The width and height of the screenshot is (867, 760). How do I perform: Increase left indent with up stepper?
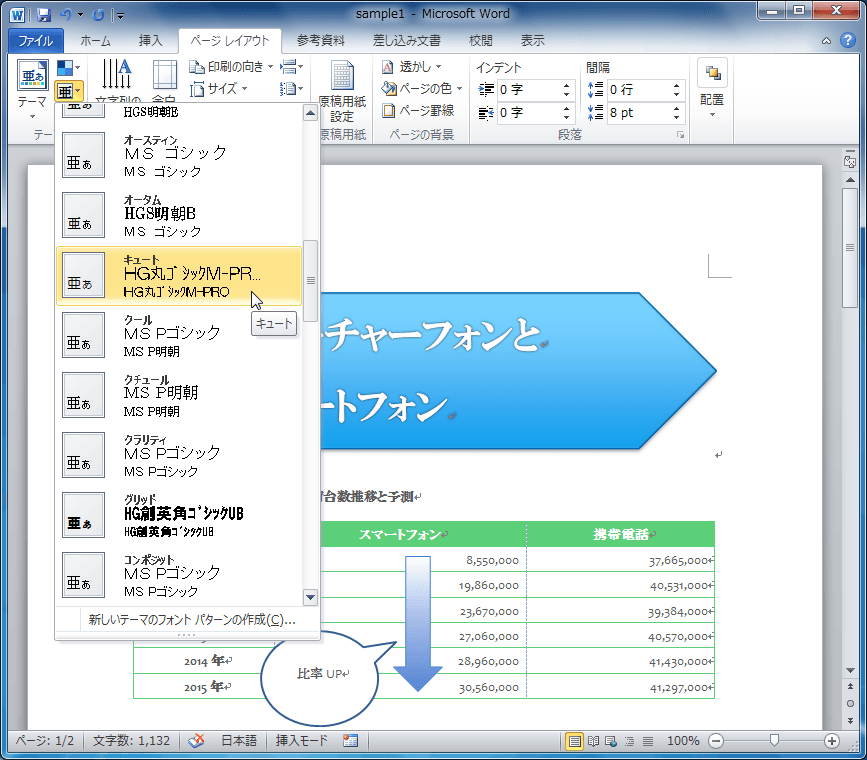click(567, 86)
